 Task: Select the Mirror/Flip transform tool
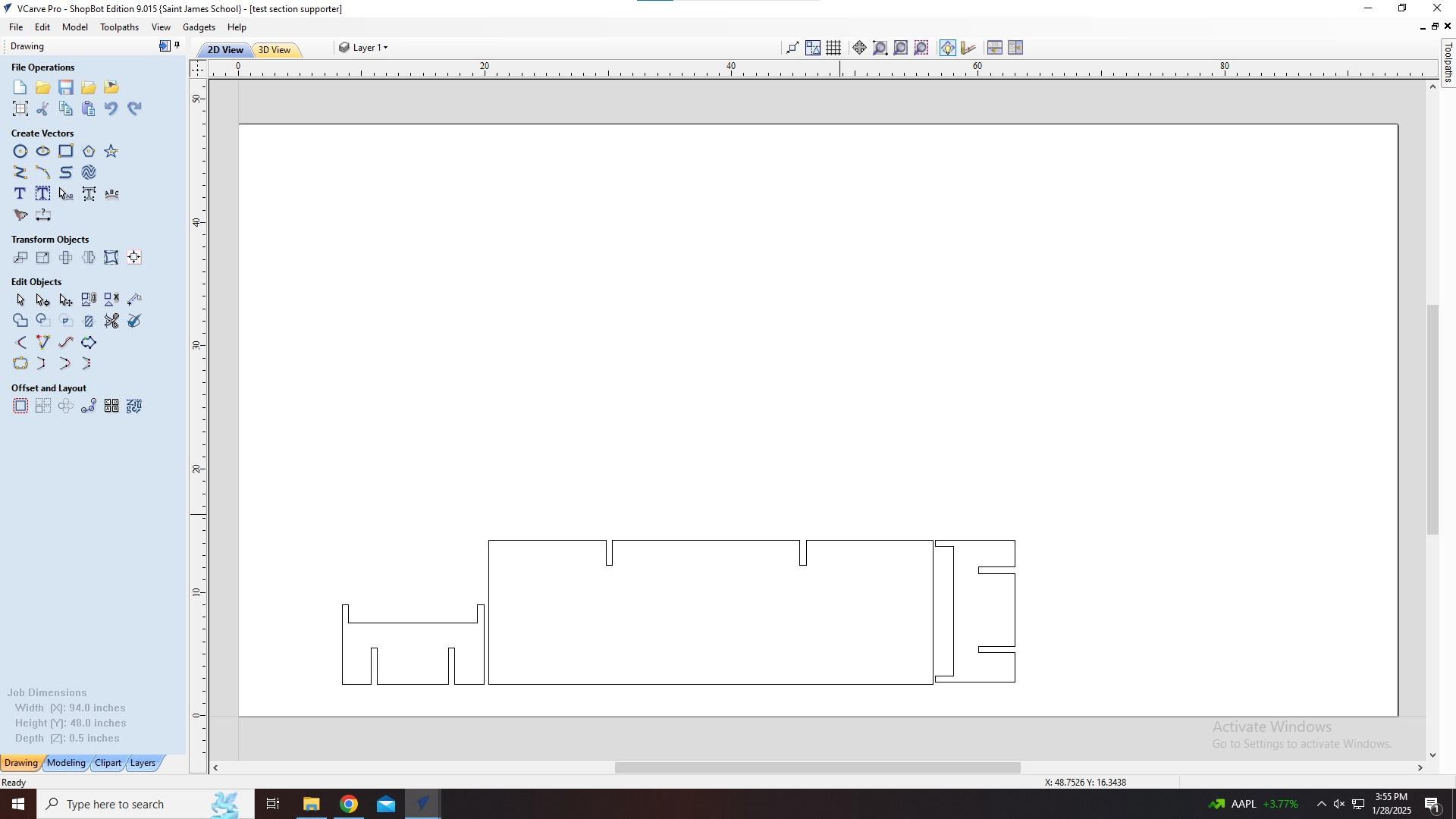click(x=88, y=257)
